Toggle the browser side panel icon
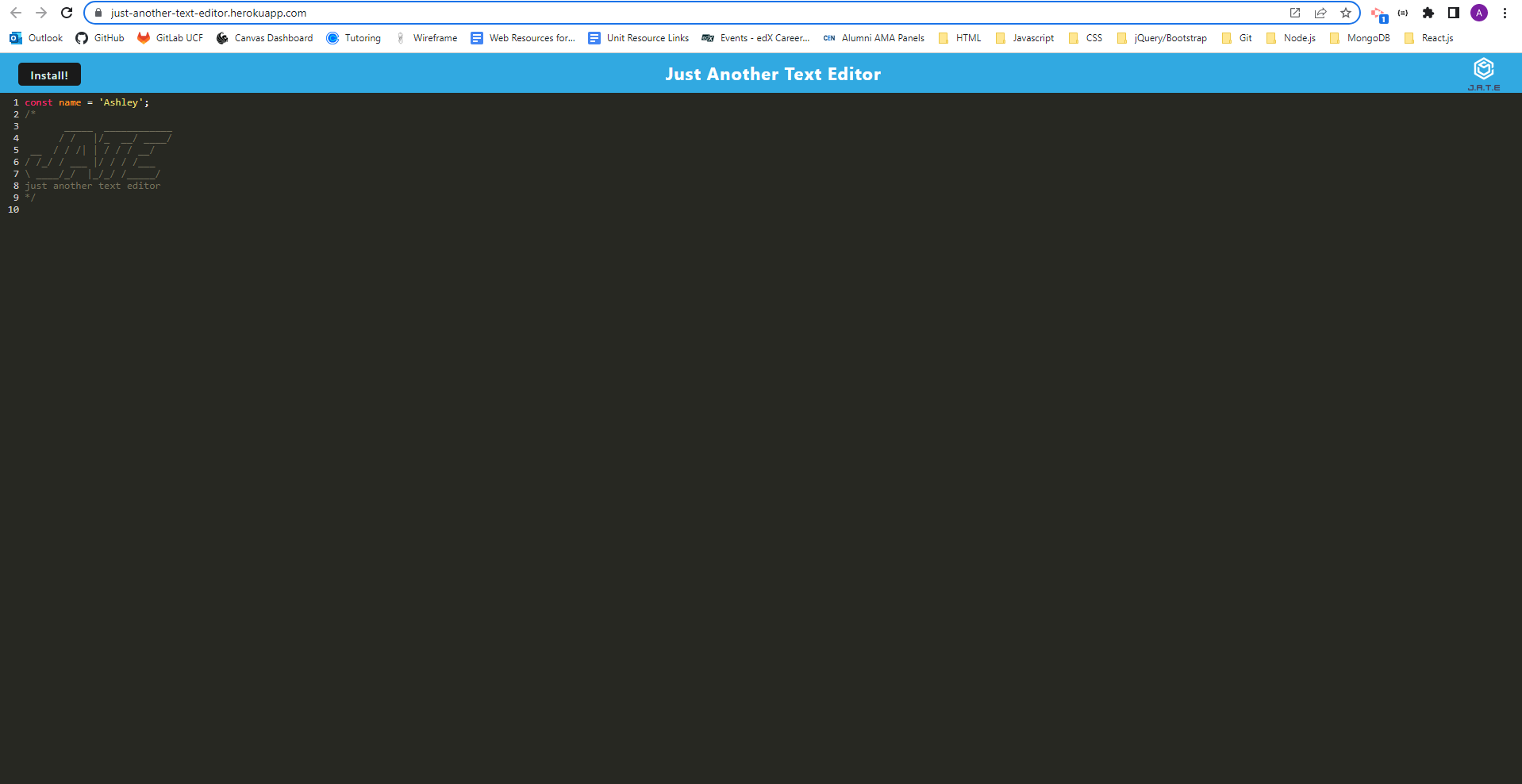The width and height of the screenshot is (1522, 784). point(1453,13)
